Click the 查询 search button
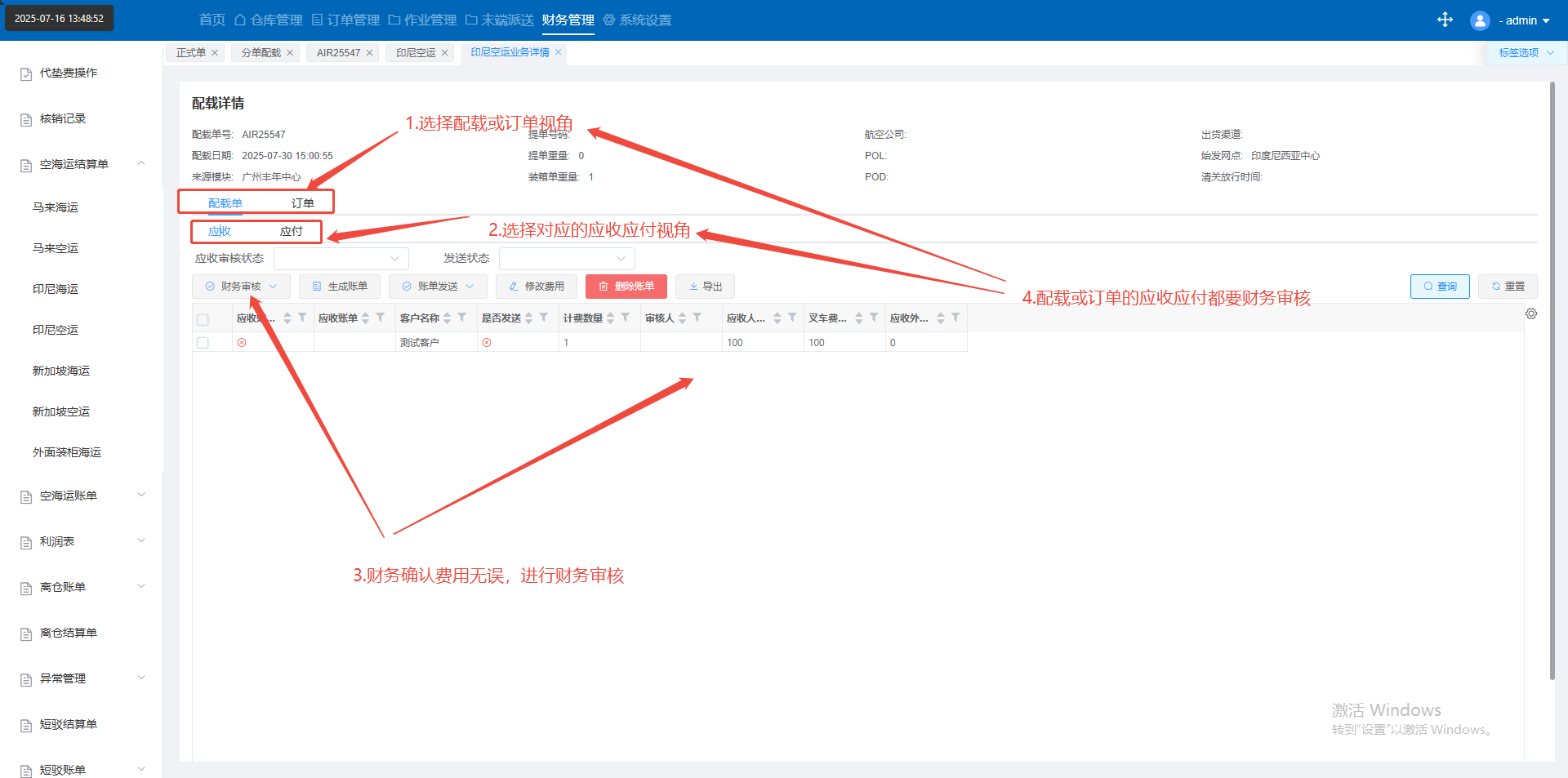Viewport: 1568px width, 778px height. click(x=1439, y=287)
